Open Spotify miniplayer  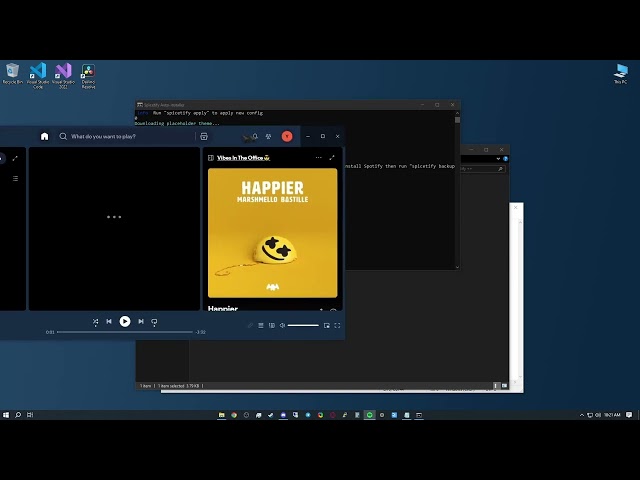327,325
